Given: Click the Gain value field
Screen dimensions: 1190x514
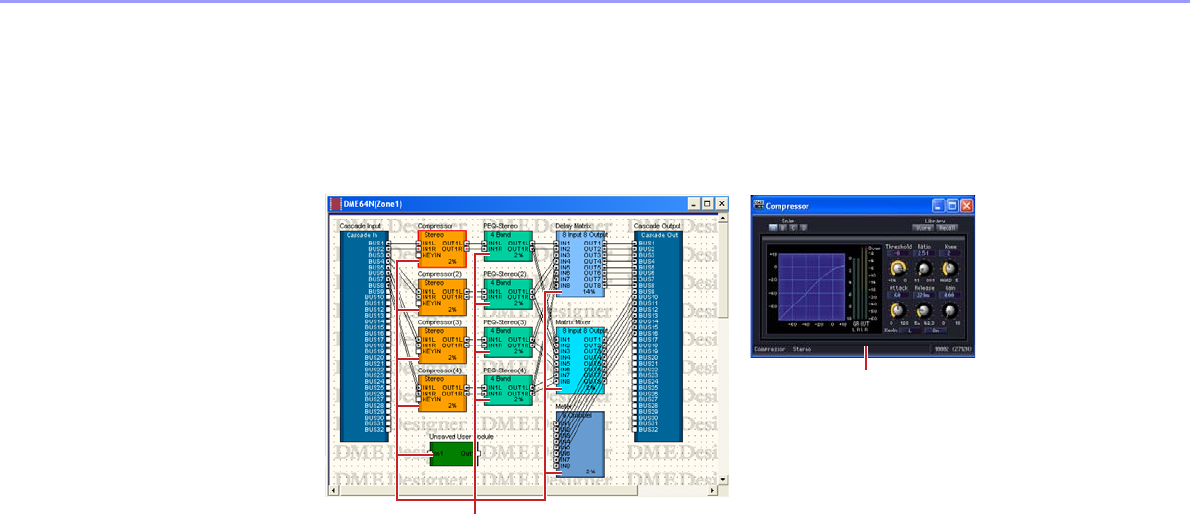Looking at the screenshot, I should point(950,295).
